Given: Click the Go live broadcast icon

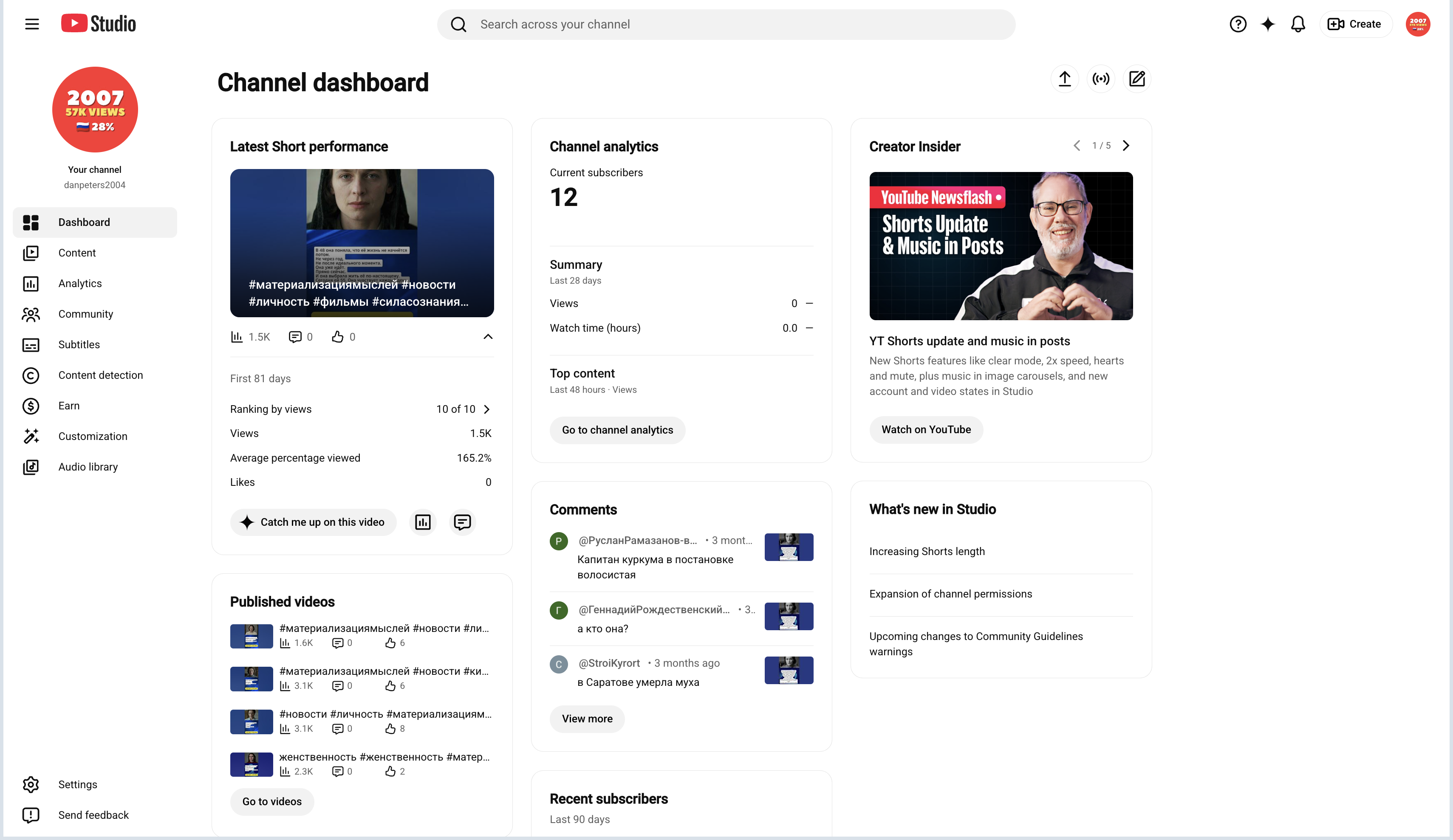Looking at the screenshot, I should 1101,79.
